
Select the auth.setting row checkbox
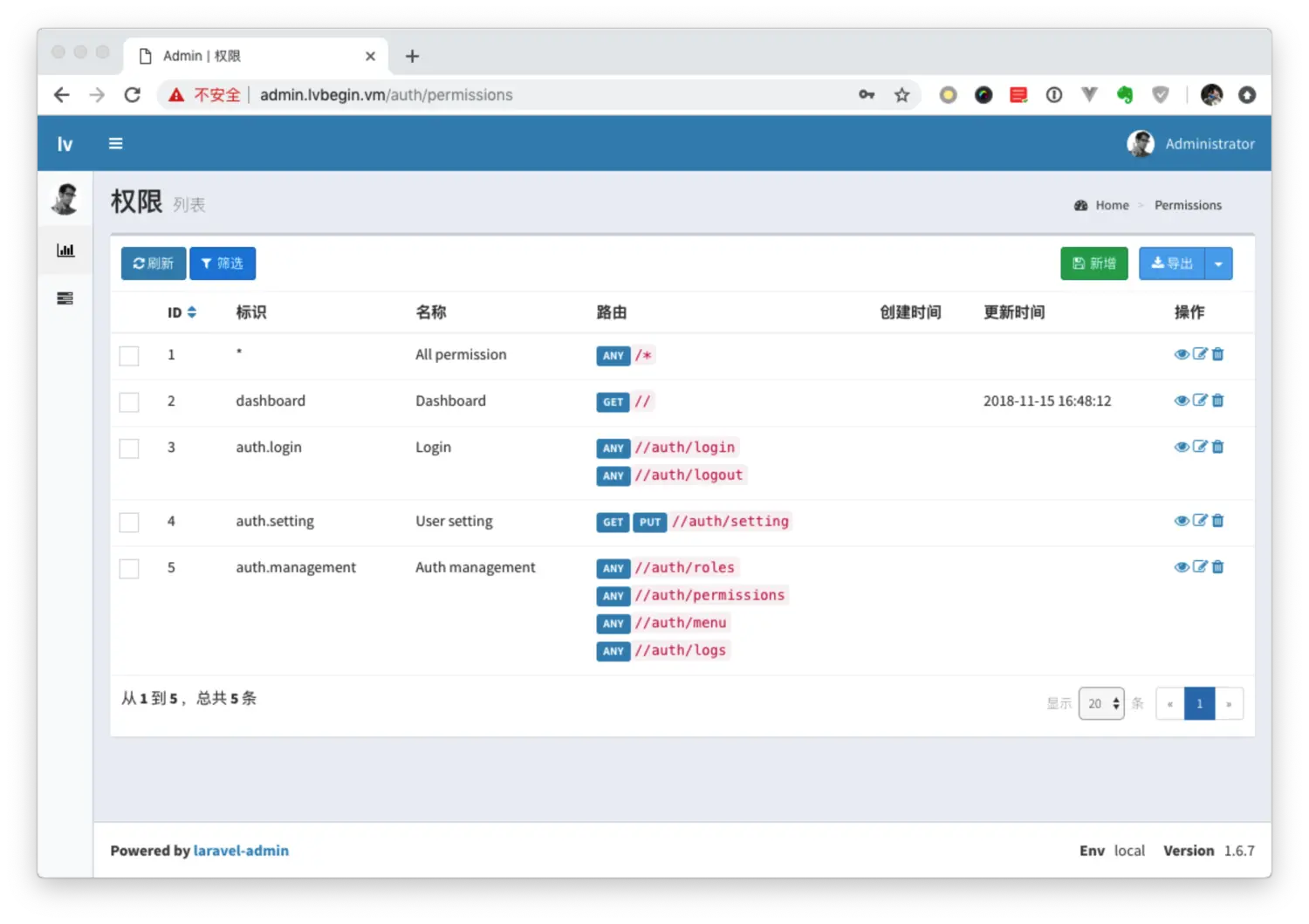[129, 522]
